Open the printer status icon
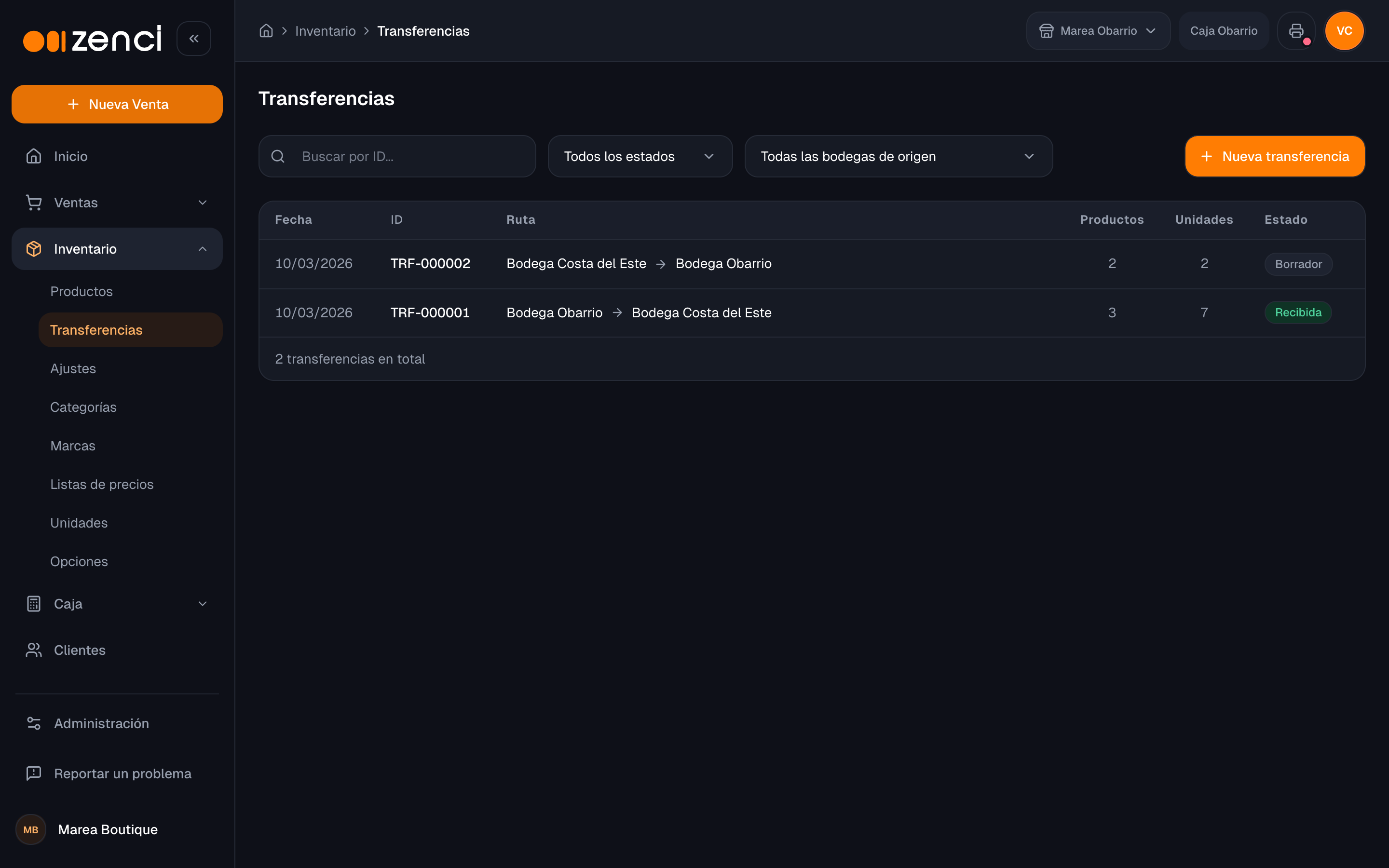Image resolution: width=1389 pixels, height=868 pixels. point(1295,31)
